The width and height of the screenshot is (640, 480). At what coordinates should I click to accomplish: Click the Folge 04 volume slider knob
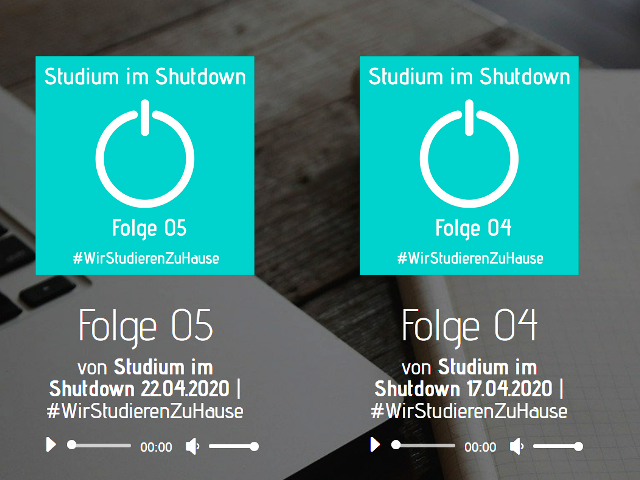[578, 447]
